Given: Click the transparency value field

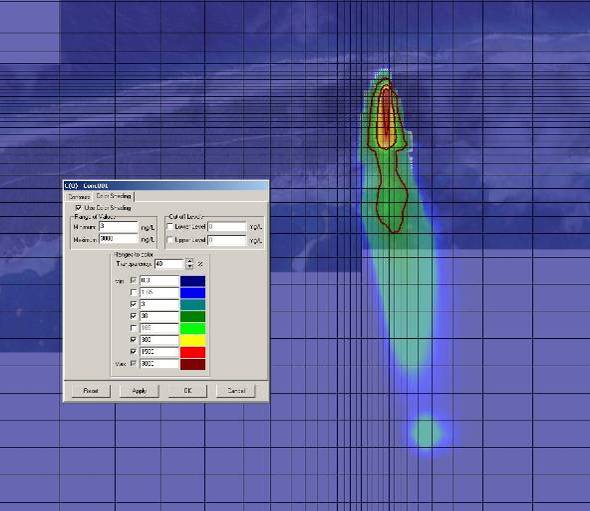Looking at the screenshot, I should pos(170,264).
